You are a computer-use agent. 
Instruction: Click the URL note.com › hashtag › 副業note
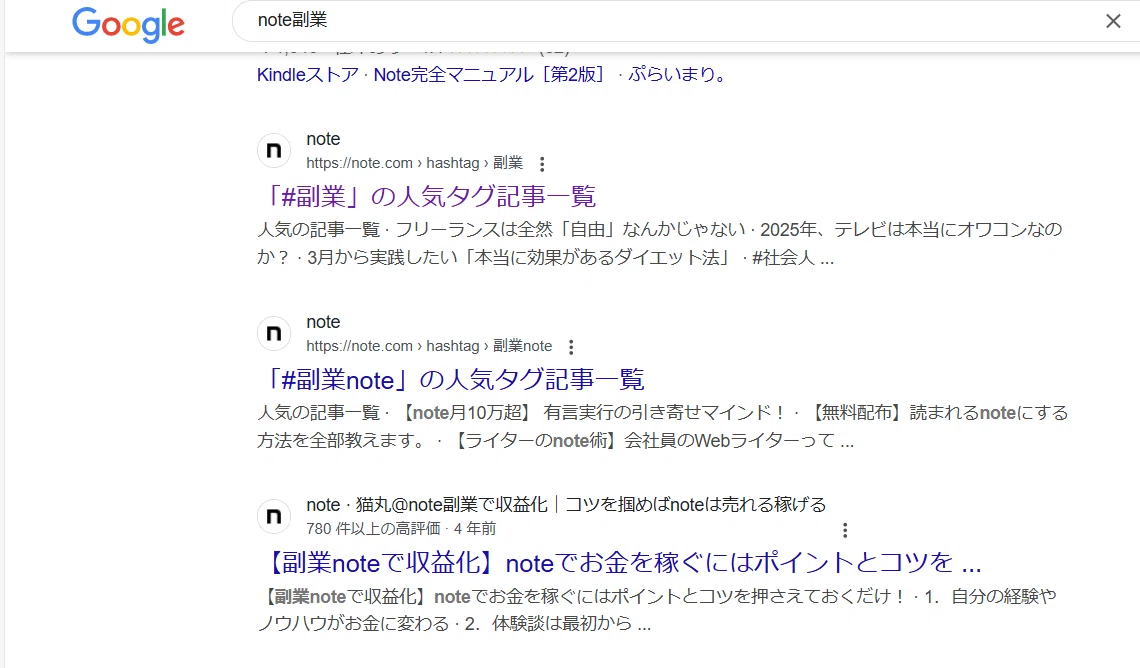429,346
